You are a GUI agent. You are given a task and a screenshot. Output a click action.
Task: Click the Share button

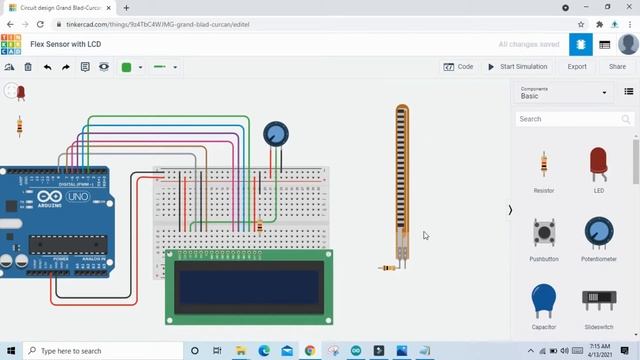click(617, 67)
